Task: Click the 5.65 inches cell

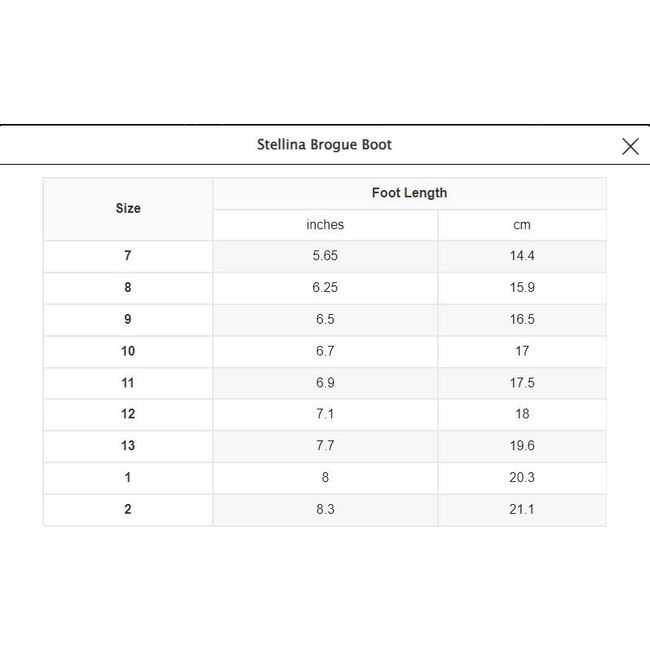Action: click(x=325, y=256)
